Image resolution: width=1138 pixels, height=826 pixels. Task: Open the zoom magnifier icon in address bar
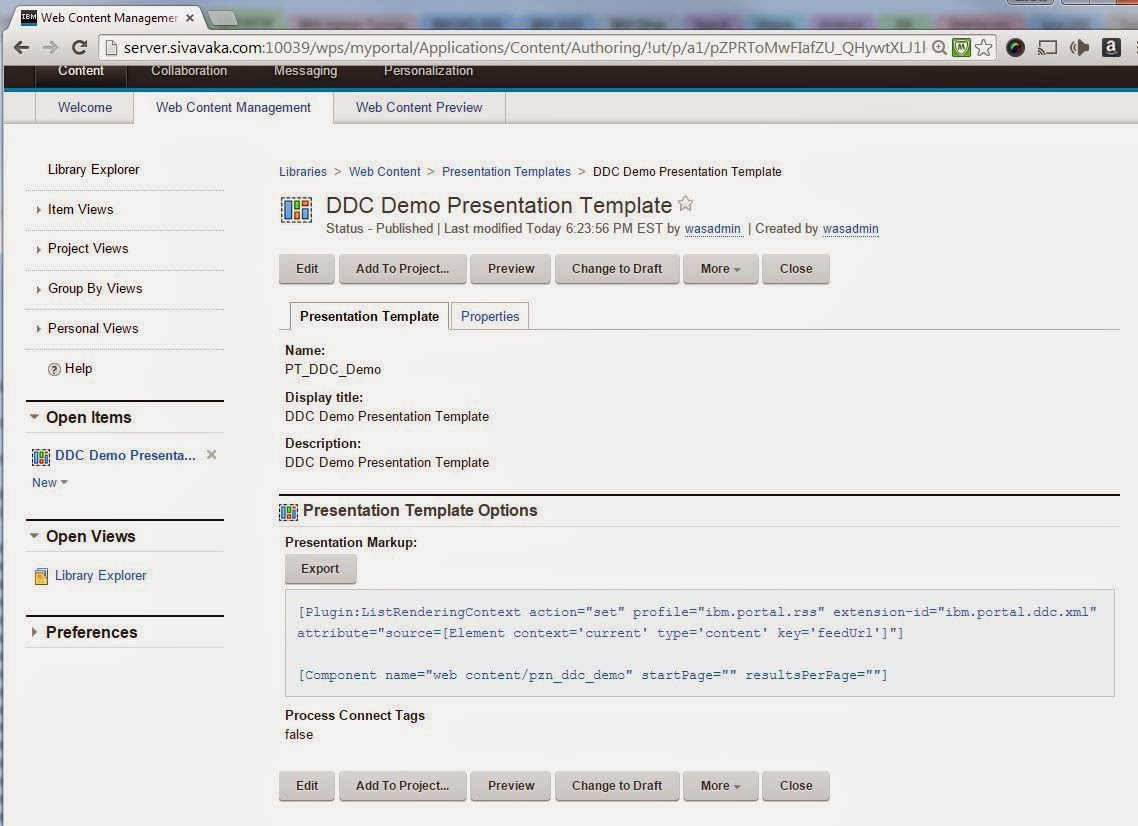(939, 48)
